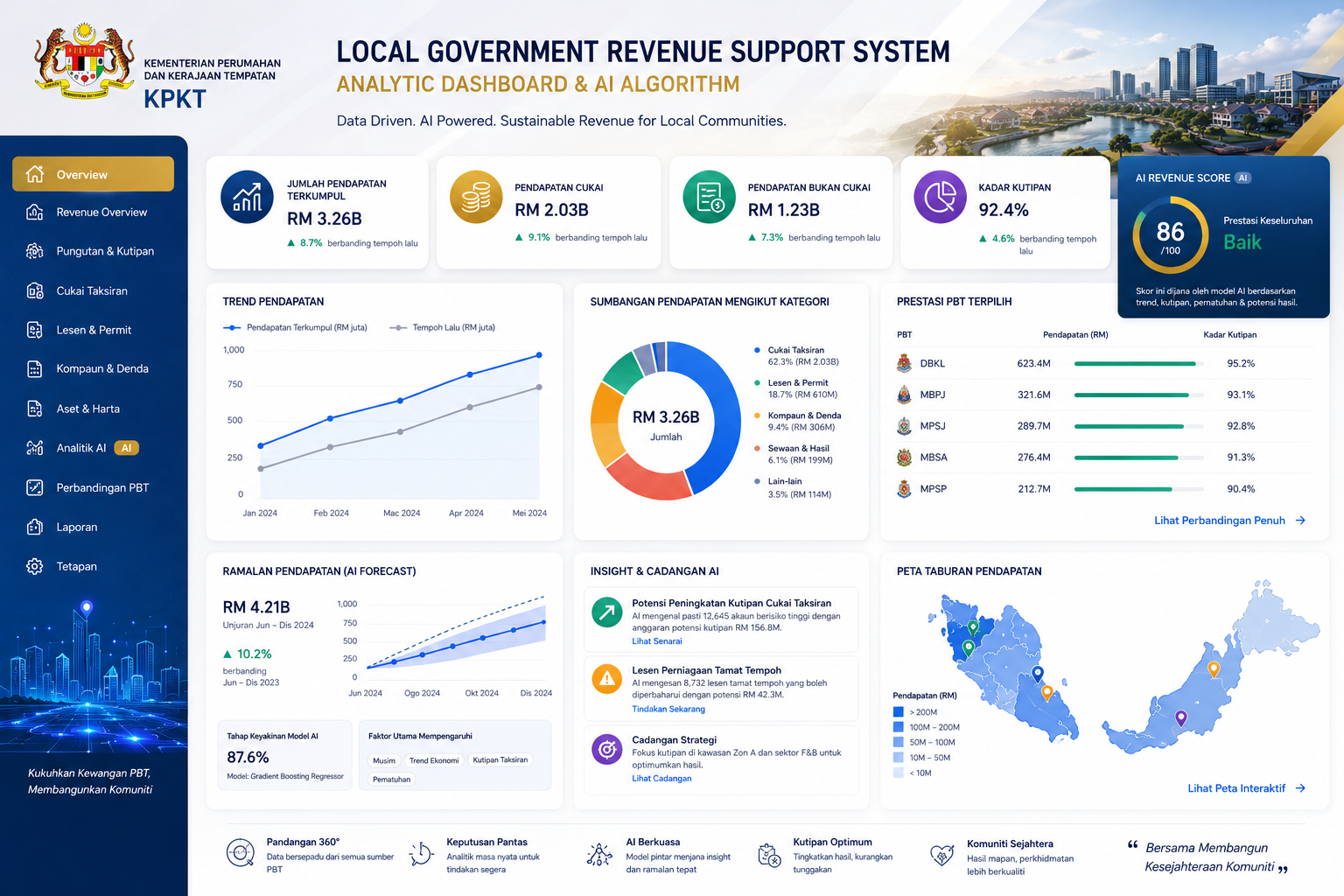
Task: Click the MPSJ crest icon
Action: (904, 426)
